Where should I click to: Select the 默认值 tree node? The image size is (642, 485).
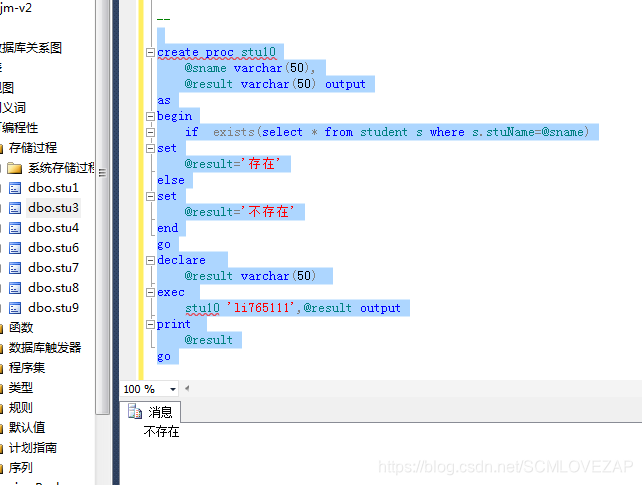(x=27, y=428)
